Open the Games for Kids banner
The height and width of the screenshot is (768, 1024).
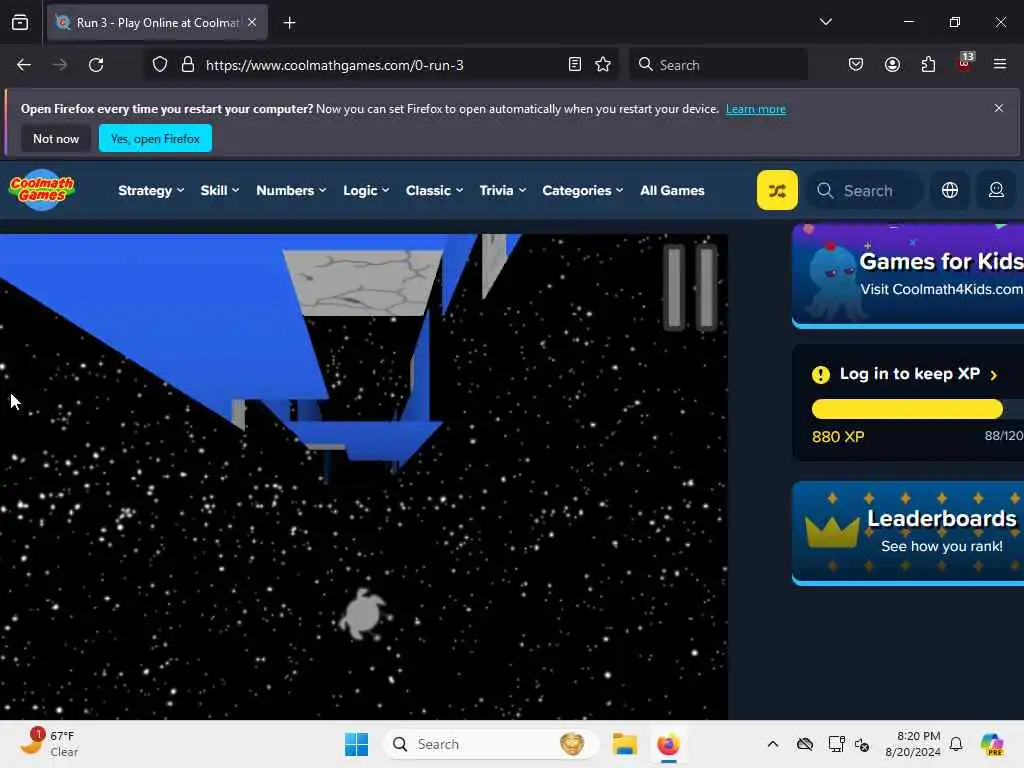coord(908,276)
